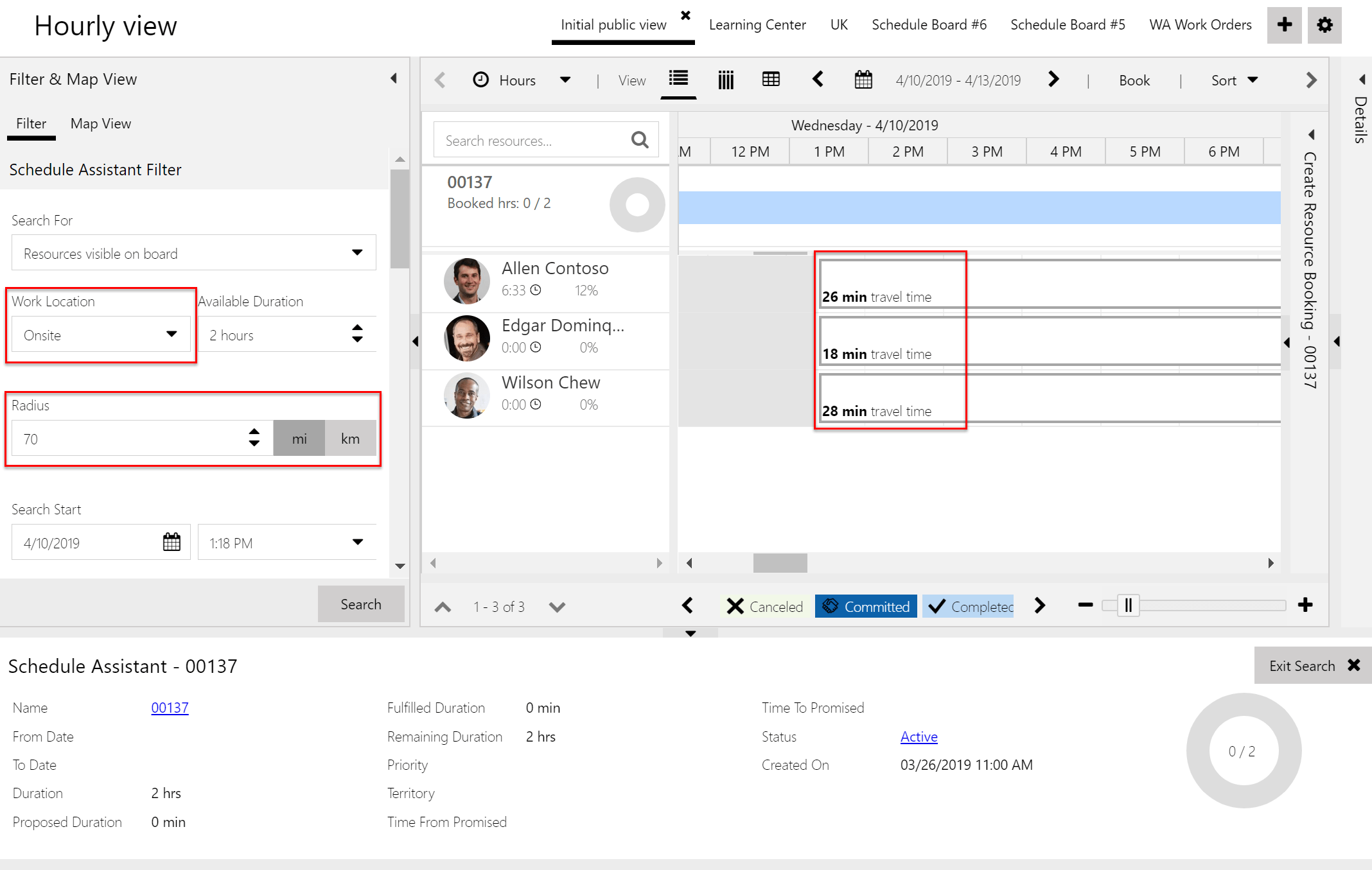Collapse Create Resource Booking panel

(x=1312, y=135)
